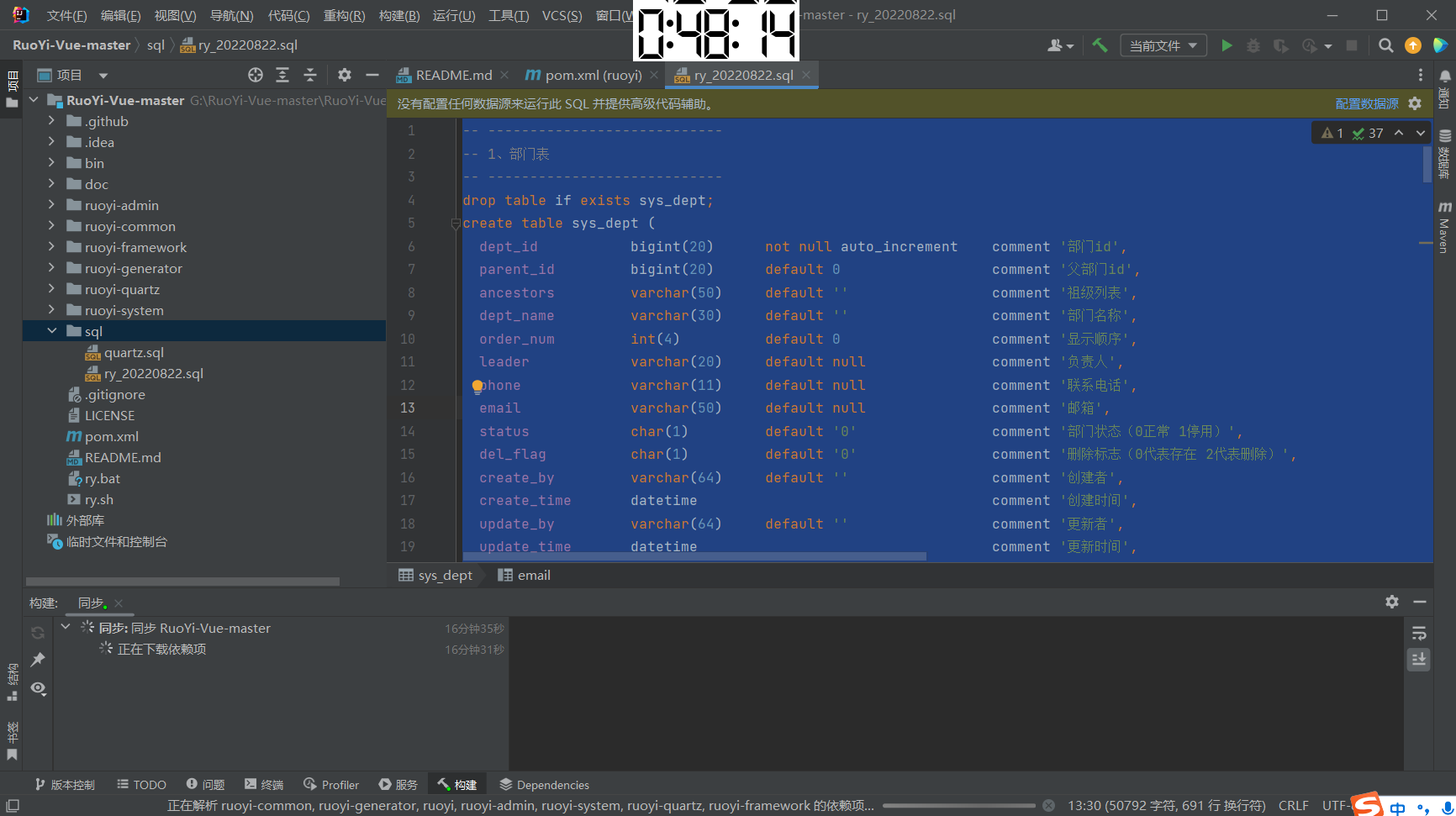Open Build panel settings gear
This screenshot has width=1456, height=816.
click(1392, 602)
